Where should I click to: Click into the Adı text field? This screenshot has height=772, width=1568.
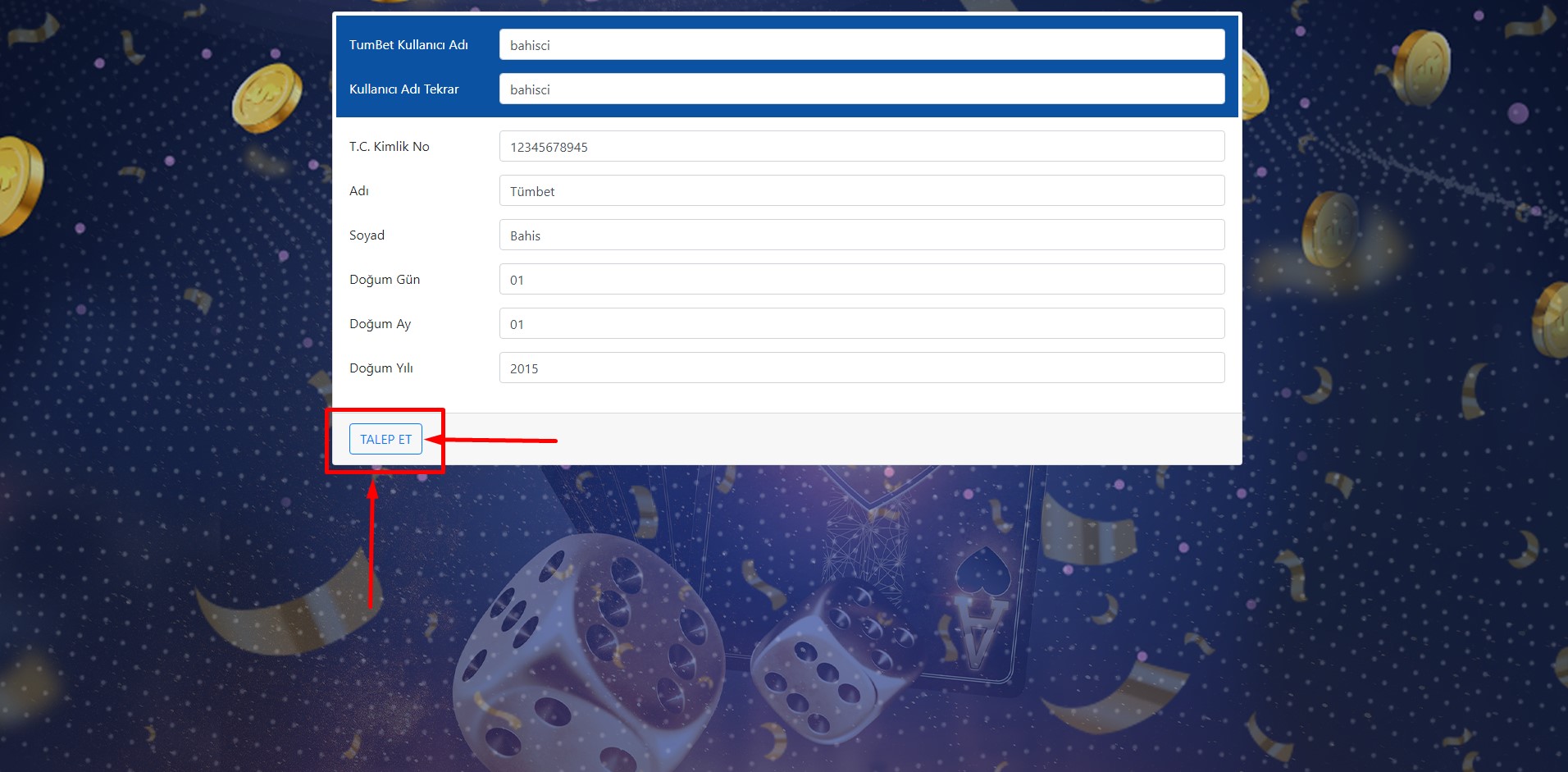tap(861, 191)
